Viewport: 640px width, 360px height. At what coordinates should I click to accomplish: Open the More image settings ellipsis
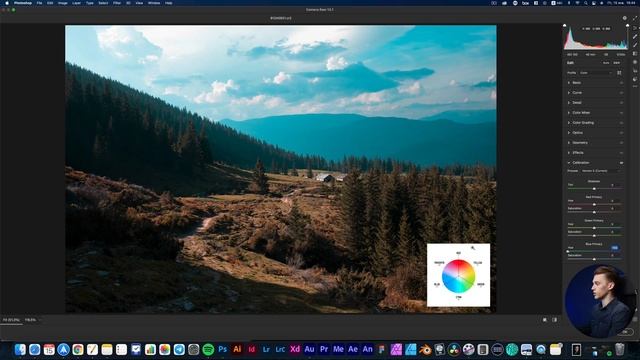click(x=635, y=86)
